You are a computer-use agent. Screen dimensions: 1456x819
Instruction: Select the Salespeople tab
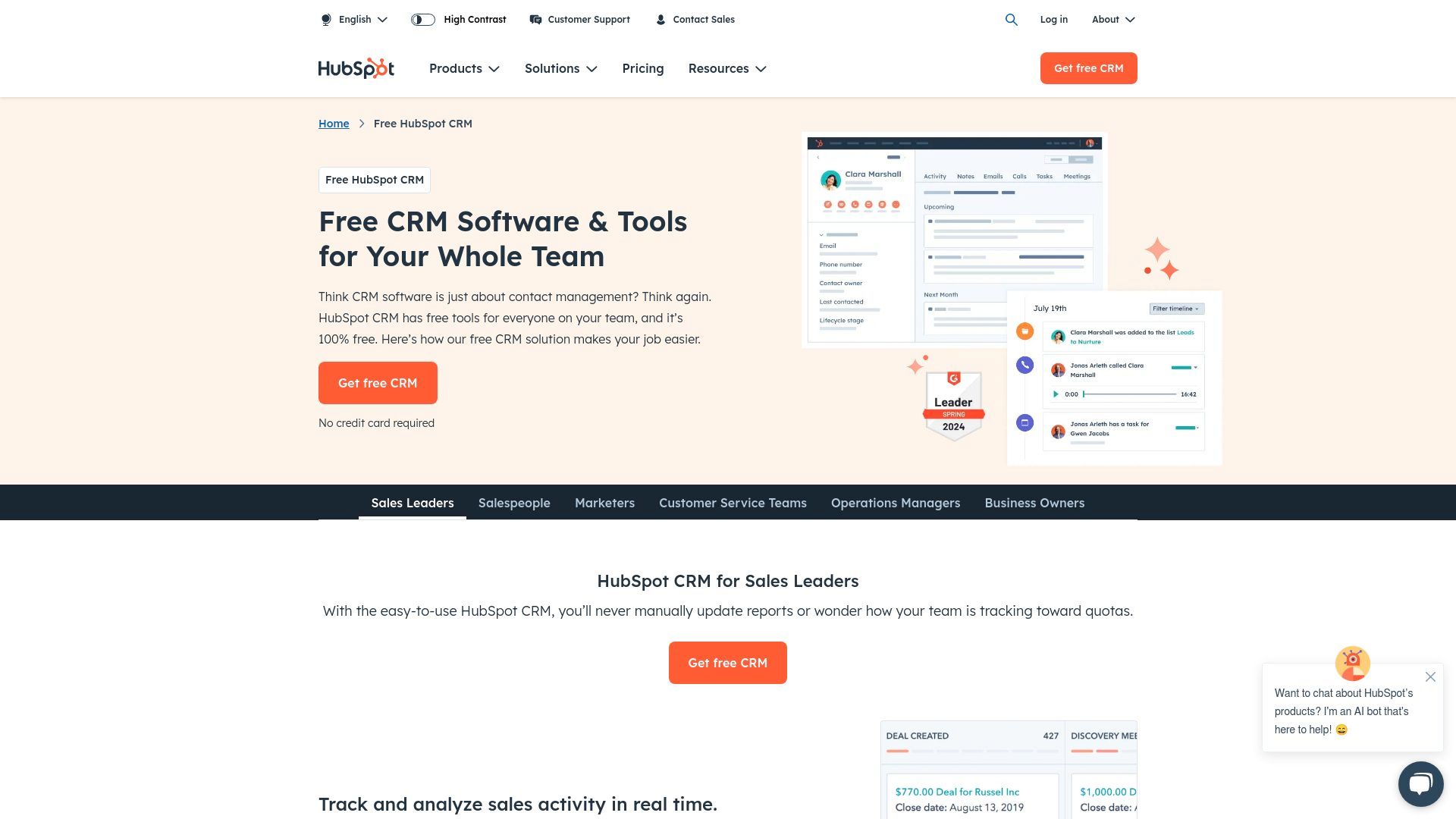pos(514,502)
